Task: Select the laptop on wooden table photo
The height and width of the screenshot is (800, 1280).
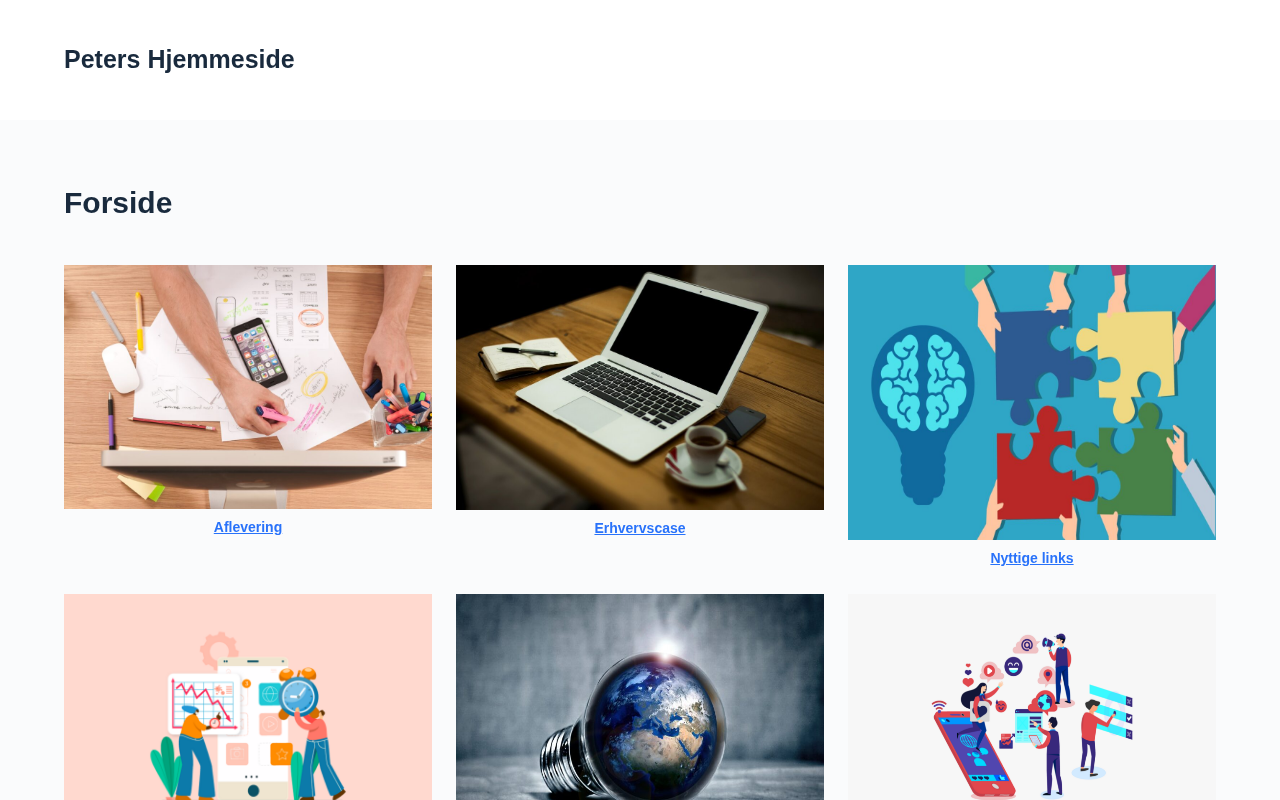Action: point(640,387)
